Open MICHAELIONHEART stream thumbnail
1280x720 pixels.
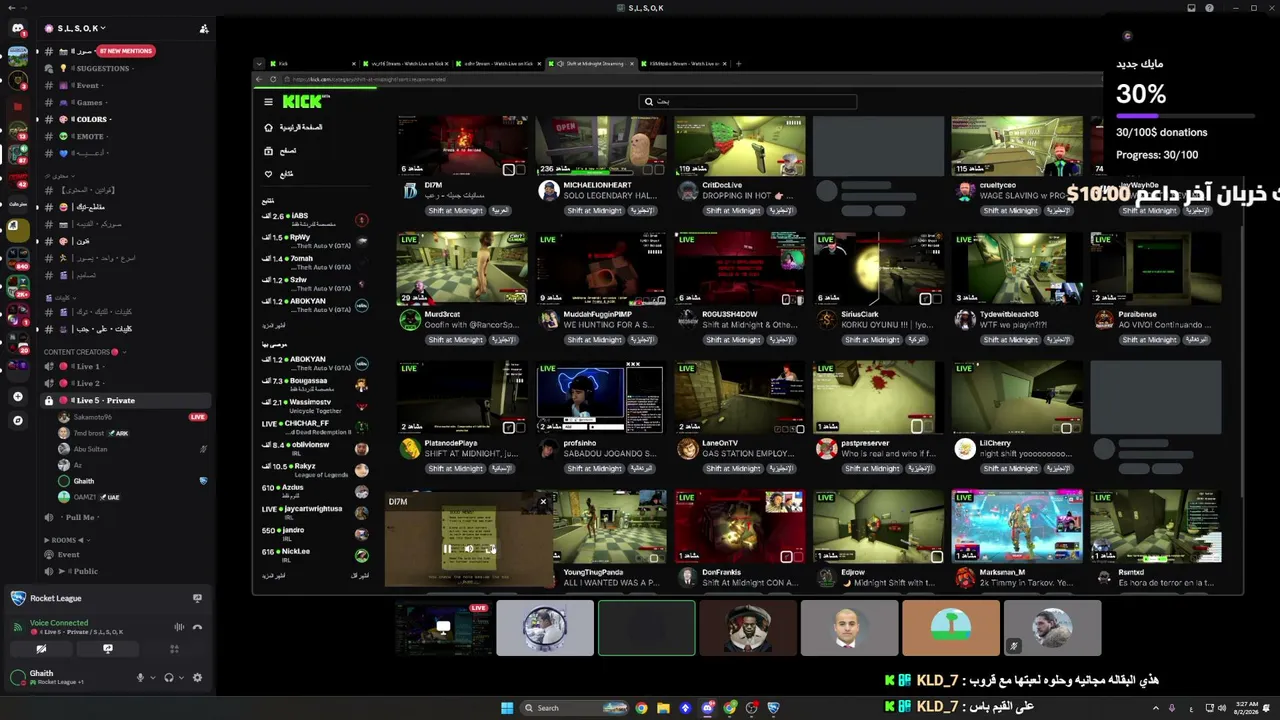[601, 146]
